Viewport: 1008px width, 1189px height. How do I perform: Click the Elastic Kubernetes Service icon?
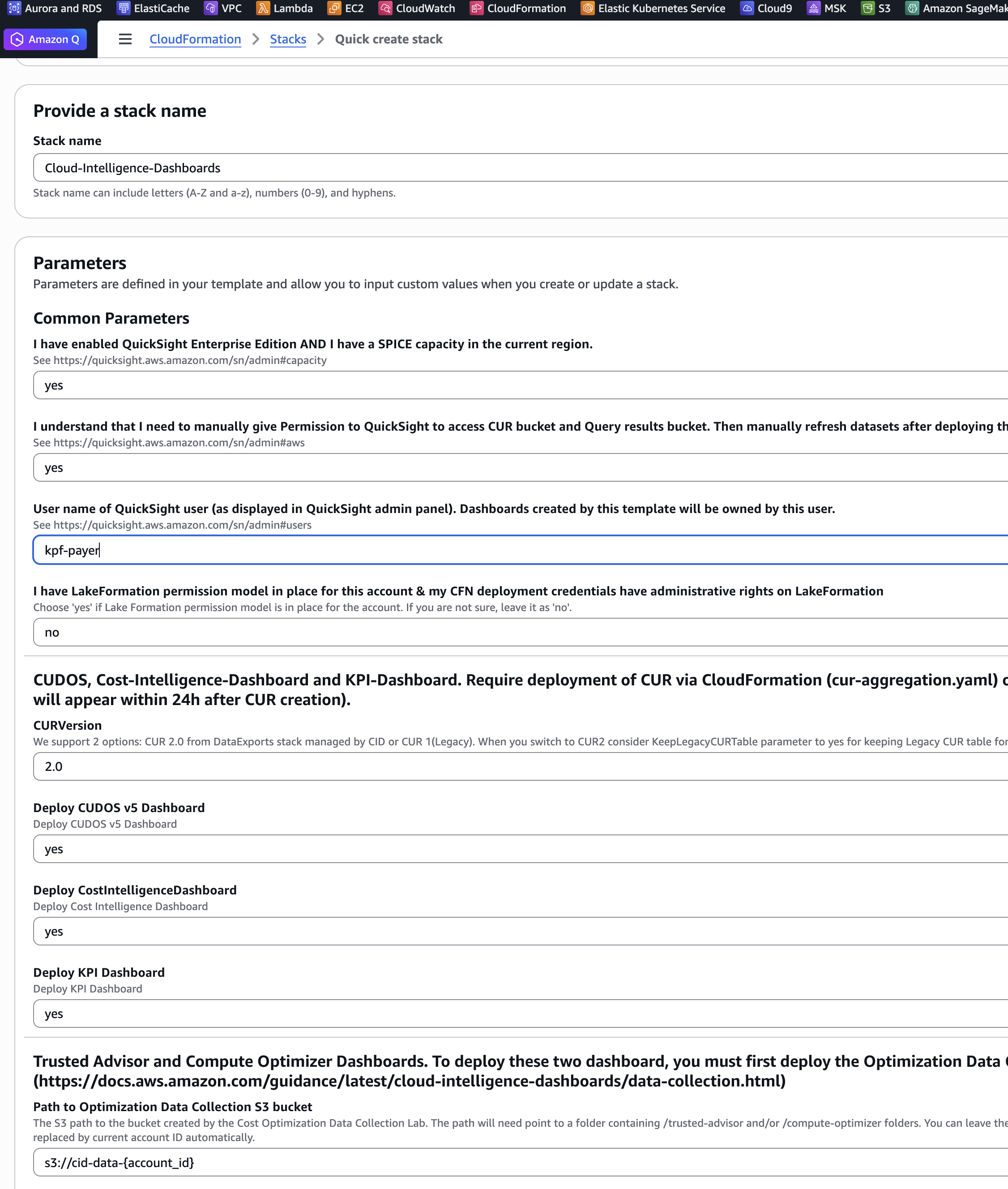pyautogui.click(x=587, y=8)
